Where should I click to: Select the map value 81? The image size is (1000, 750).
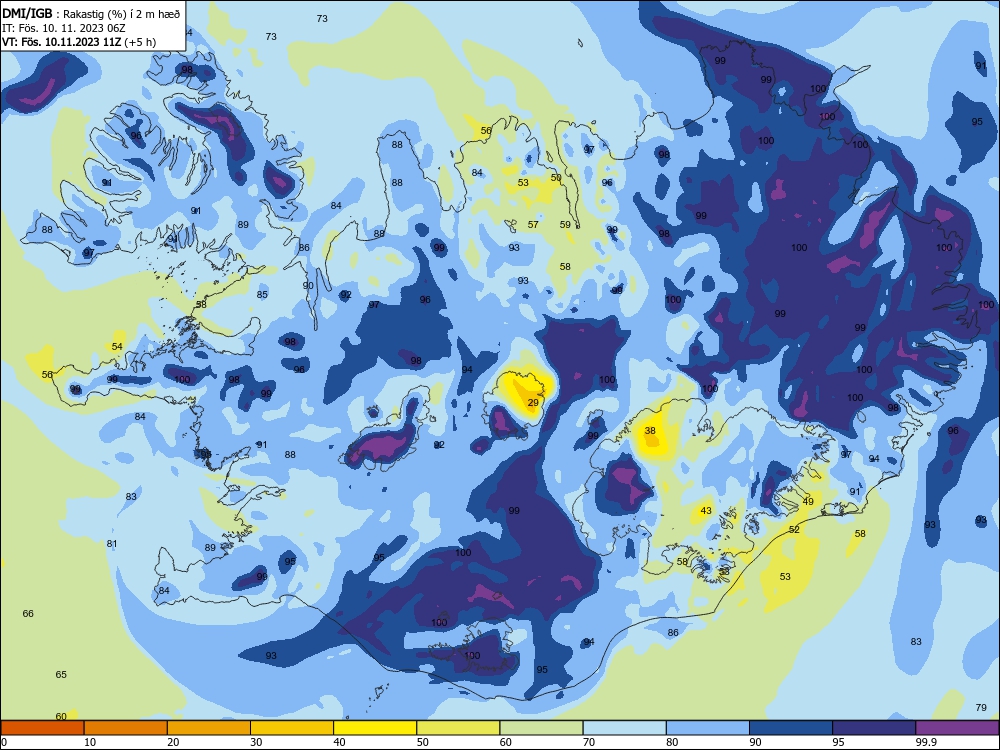tap(112, 543)
